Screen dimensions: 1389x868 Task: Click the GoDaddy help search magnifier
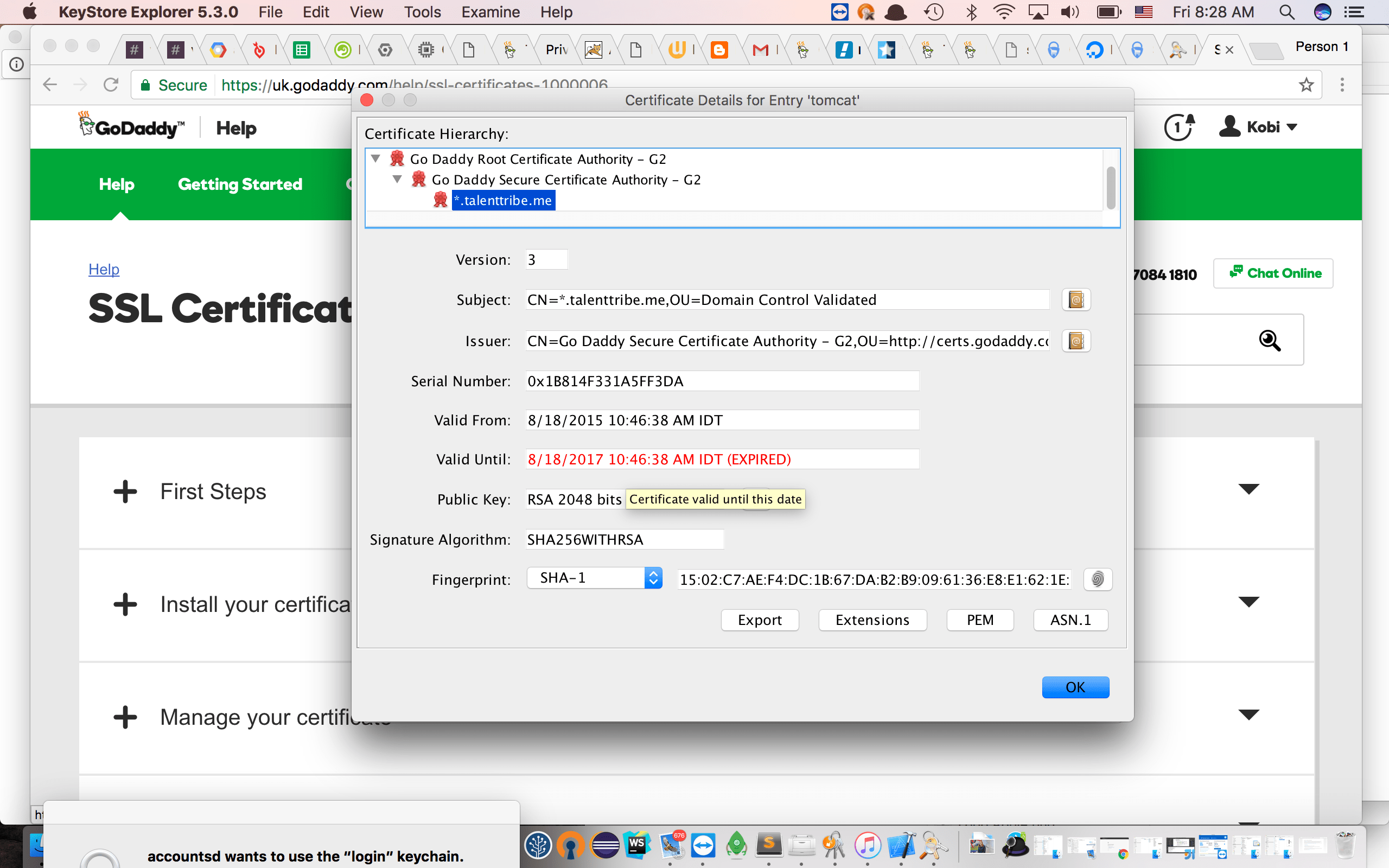pos(1270,341)
